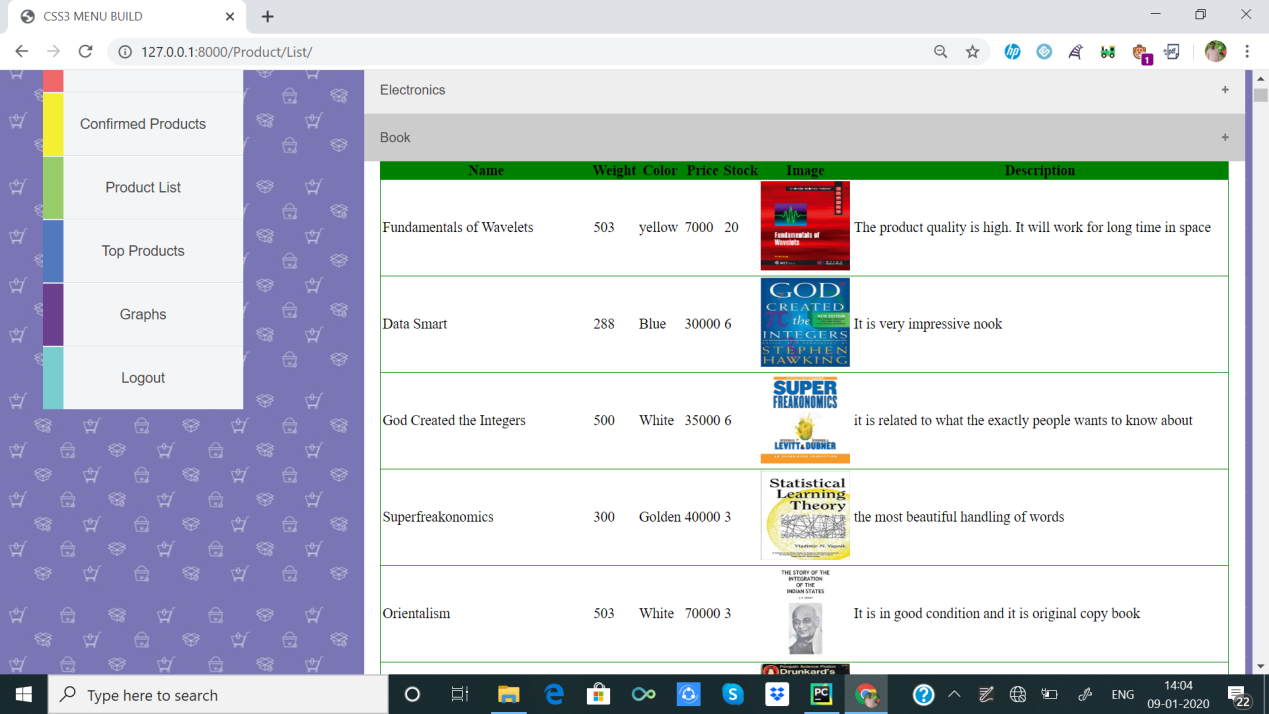Click the Weight column header
Viewport: 1269px width, 714px height.
pyautogui.click(x=614, y=171)
